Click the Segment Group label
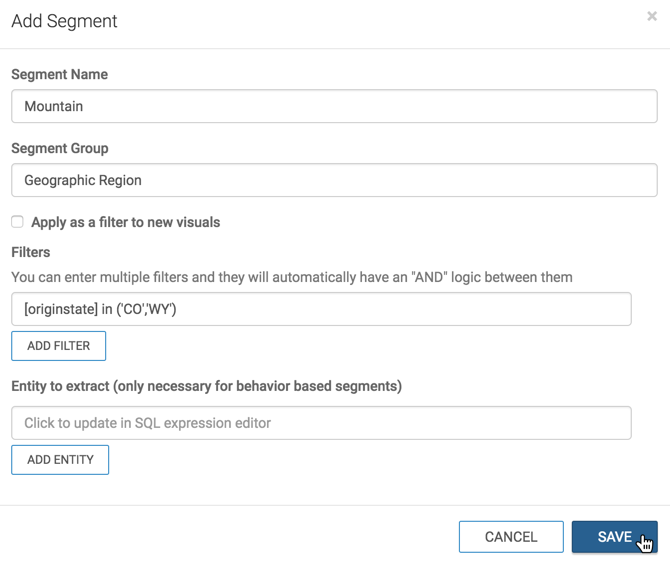This screenshot has width=670, height=566. click(x=59, y=148)
